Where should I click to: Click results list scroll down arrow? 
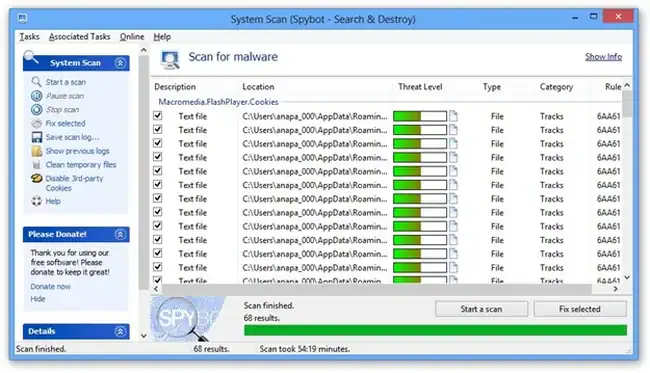627,277
